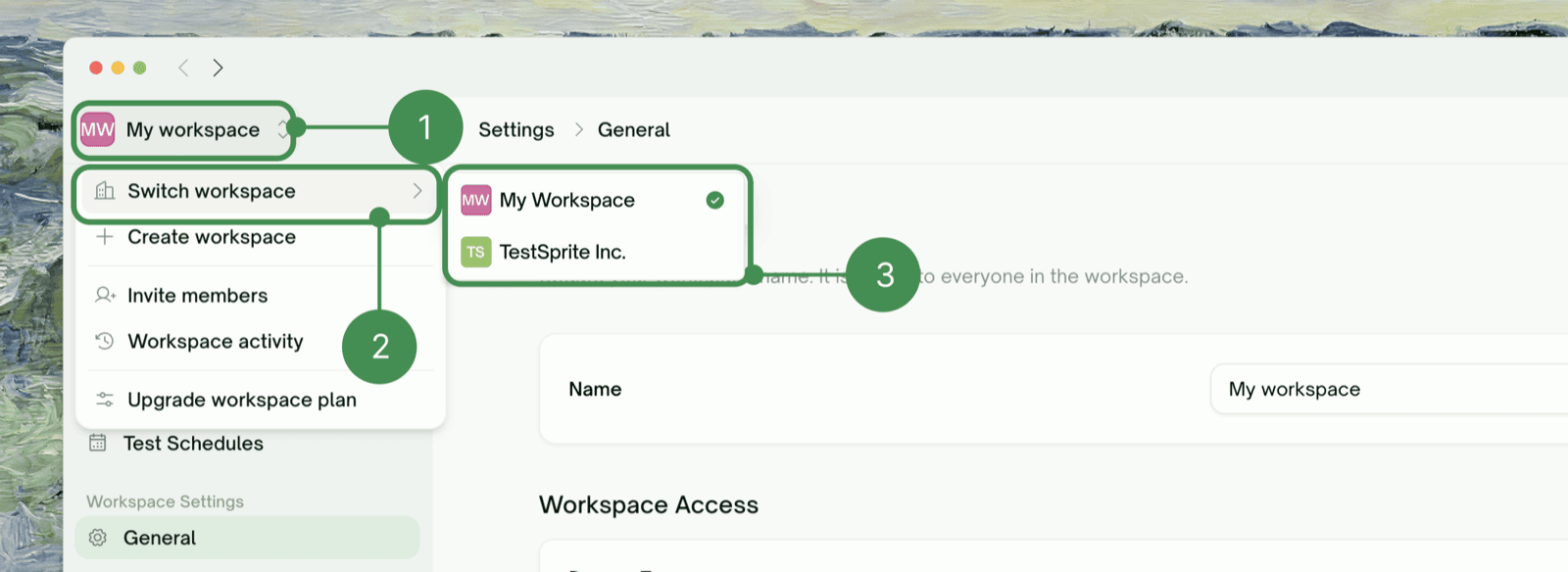Focus the Name field containing My workspace
This screenshot has height=572, width=1568.
click(1390, 389)
